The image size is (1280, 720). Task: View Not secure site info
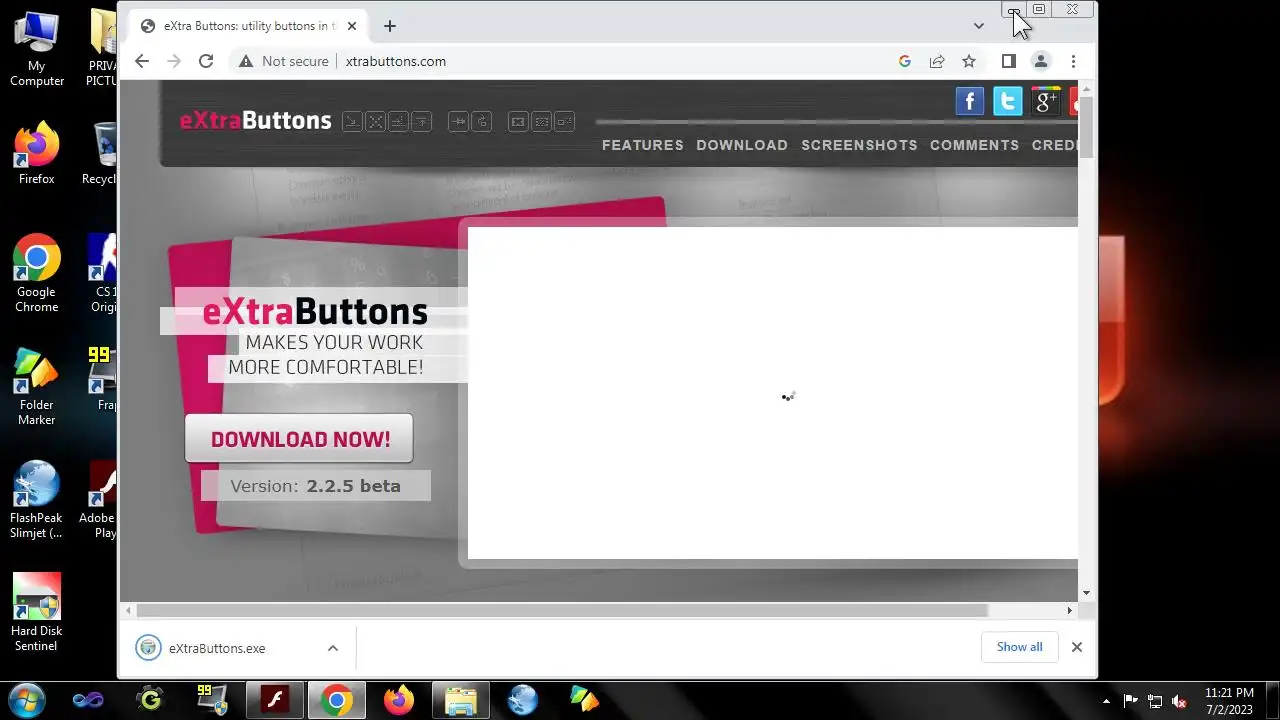click(x=284, y=61)
